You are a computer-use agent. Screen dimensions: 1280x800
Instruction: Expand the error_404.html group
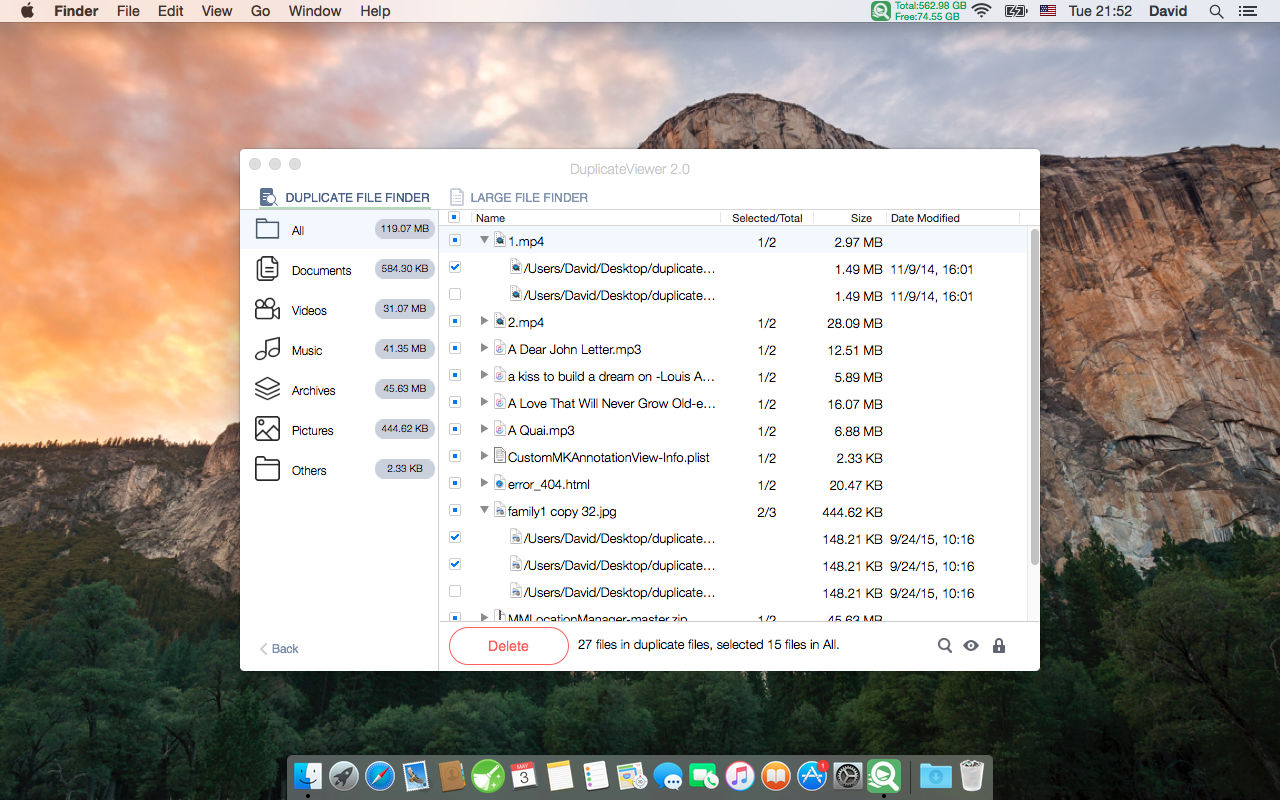coord(484,483)
